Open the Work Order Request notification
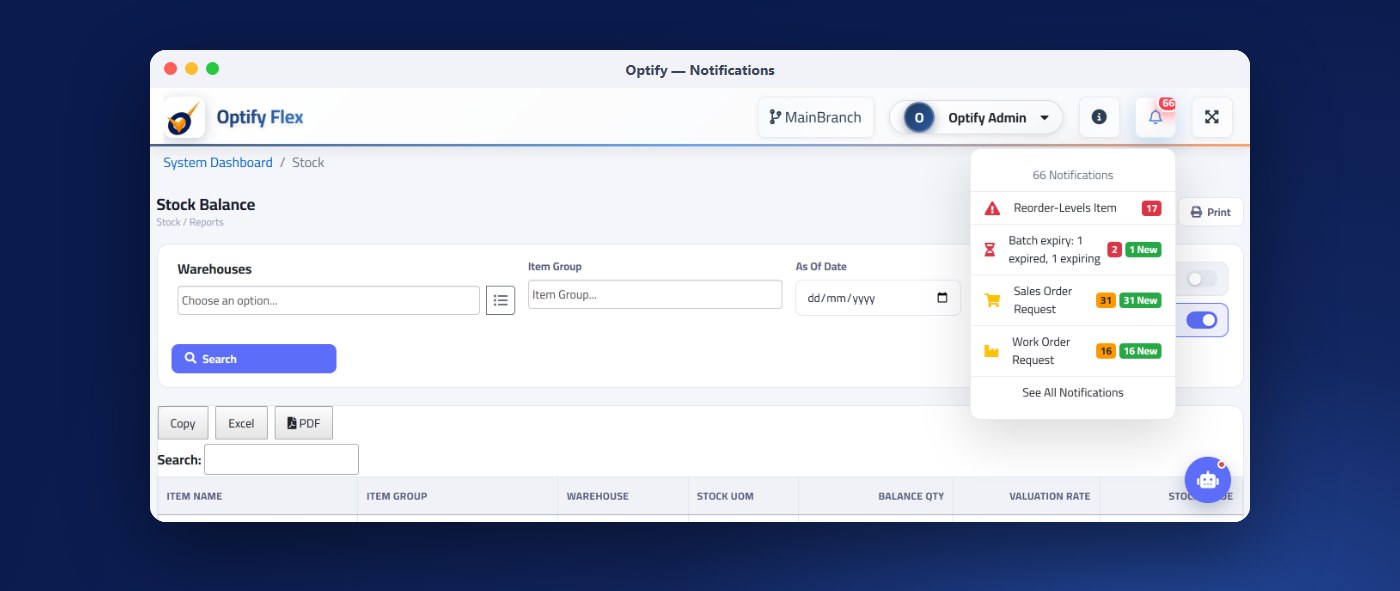This screenshot has height=591, width=1400. (1073, 351)
